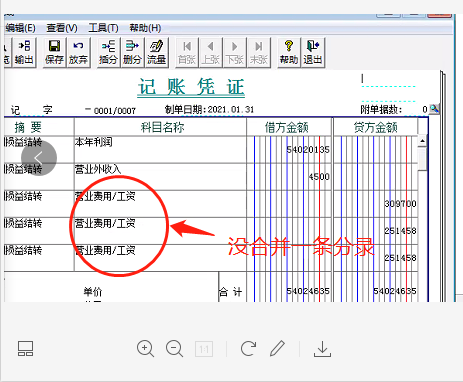
Task: Go to previous voucher 上张
Action: [x=211, y=53]
